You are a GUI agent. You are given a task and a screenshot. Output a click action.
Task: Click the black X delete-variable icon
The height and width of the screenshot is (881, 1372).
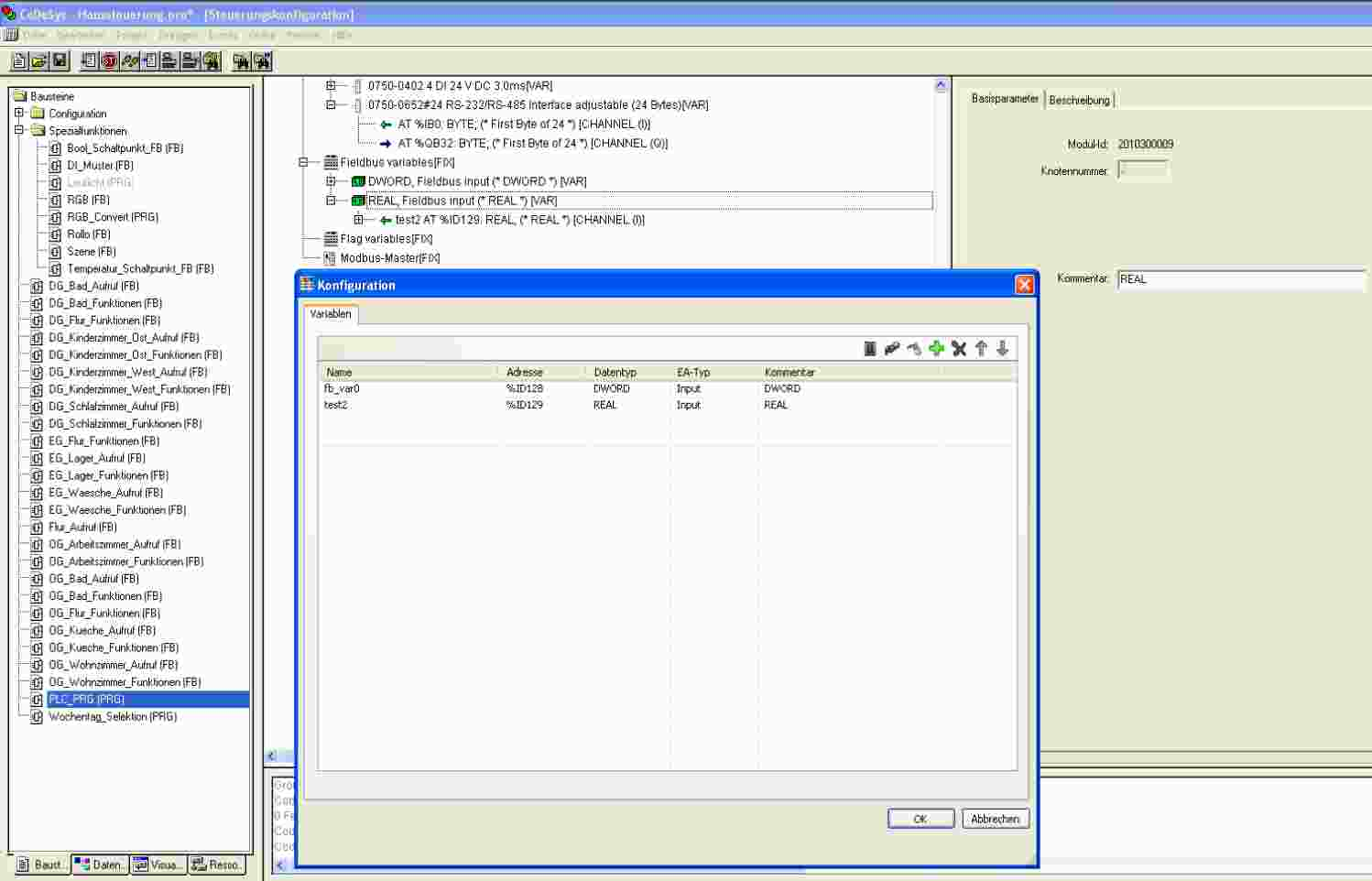tap(959, 348)
